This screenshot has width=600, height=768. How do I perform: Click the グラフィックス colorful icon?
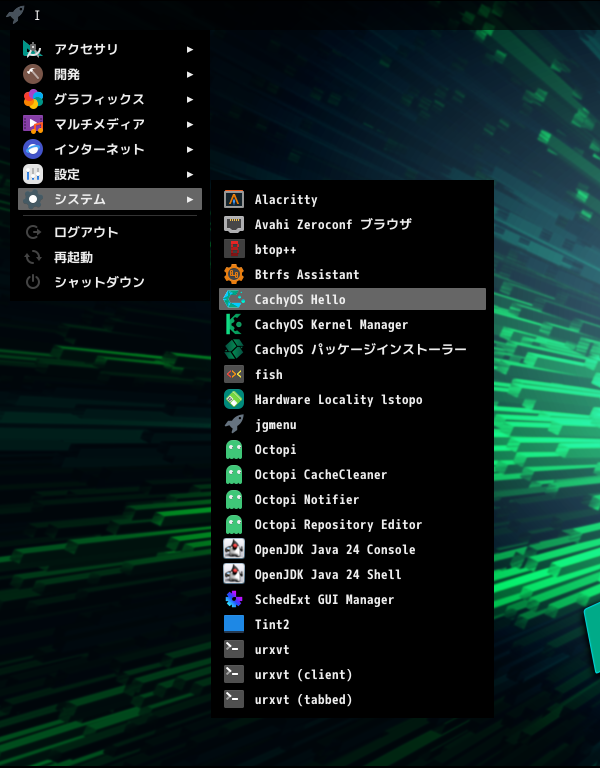[x=33, y=99]
